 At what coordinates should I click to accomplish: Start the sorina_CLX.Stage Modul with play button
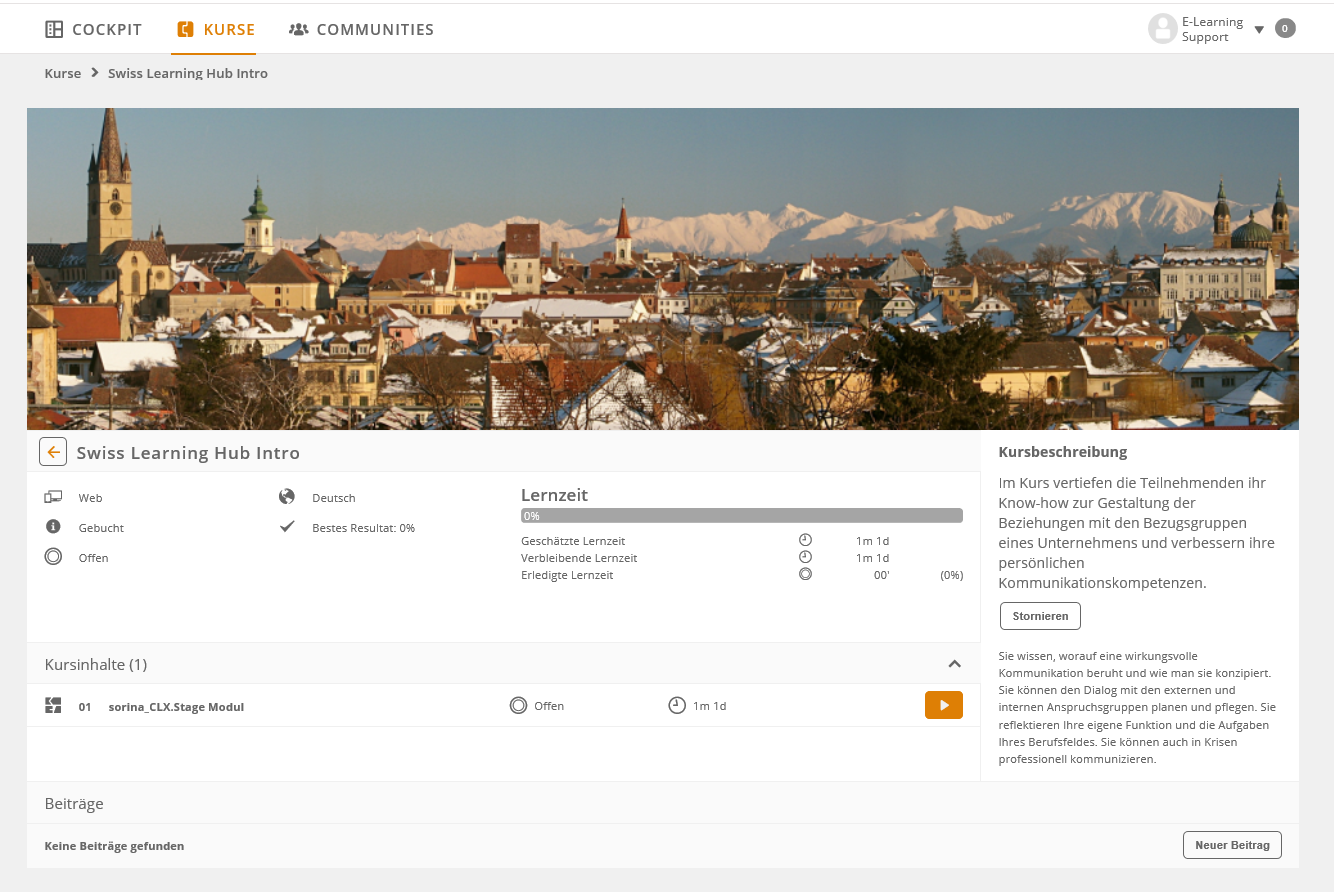coord(943,705)
